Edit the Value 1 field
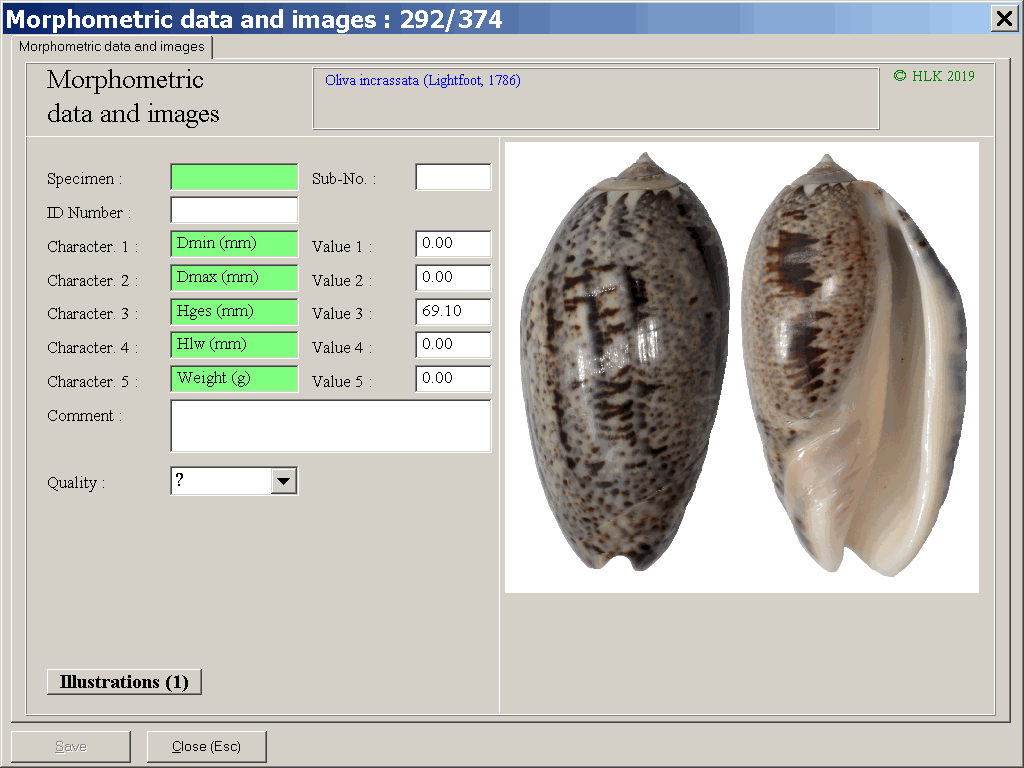 [453, 244]
